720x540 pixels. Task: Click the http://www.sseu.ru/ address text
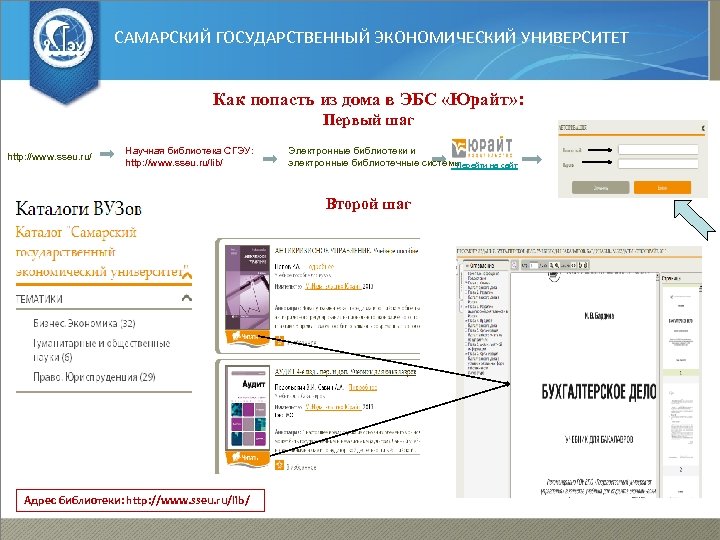click(x=50, y=157)
